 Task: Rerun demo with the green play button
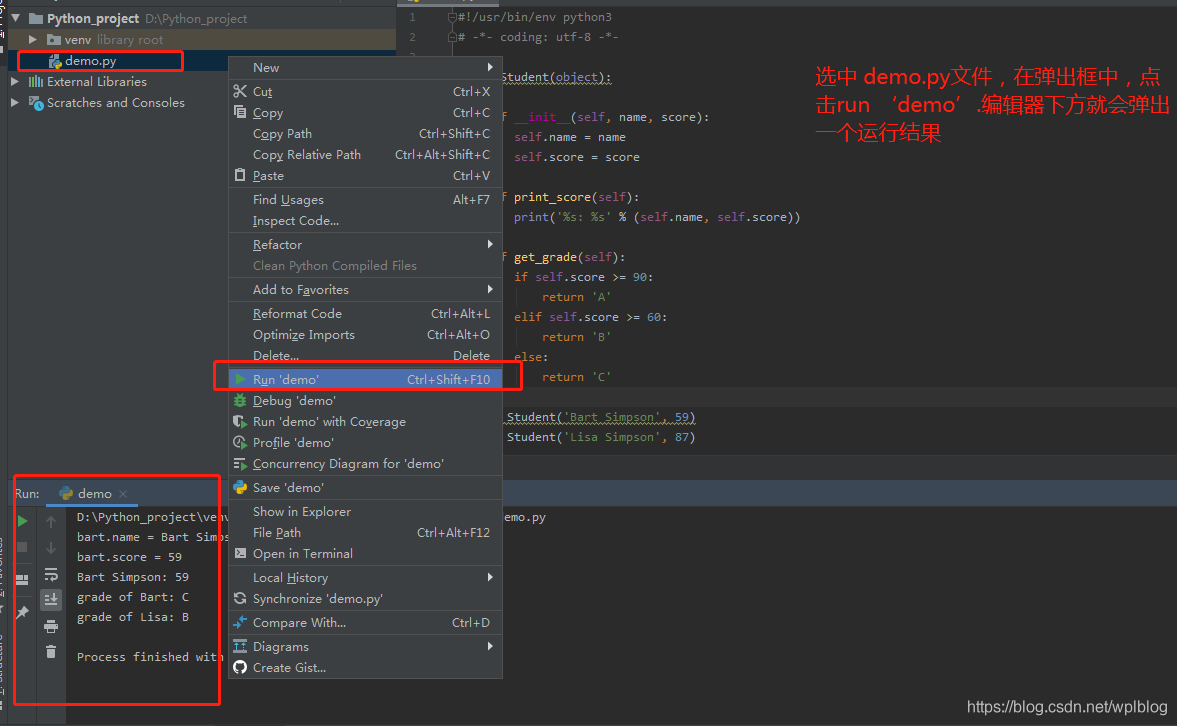(23, 521)
